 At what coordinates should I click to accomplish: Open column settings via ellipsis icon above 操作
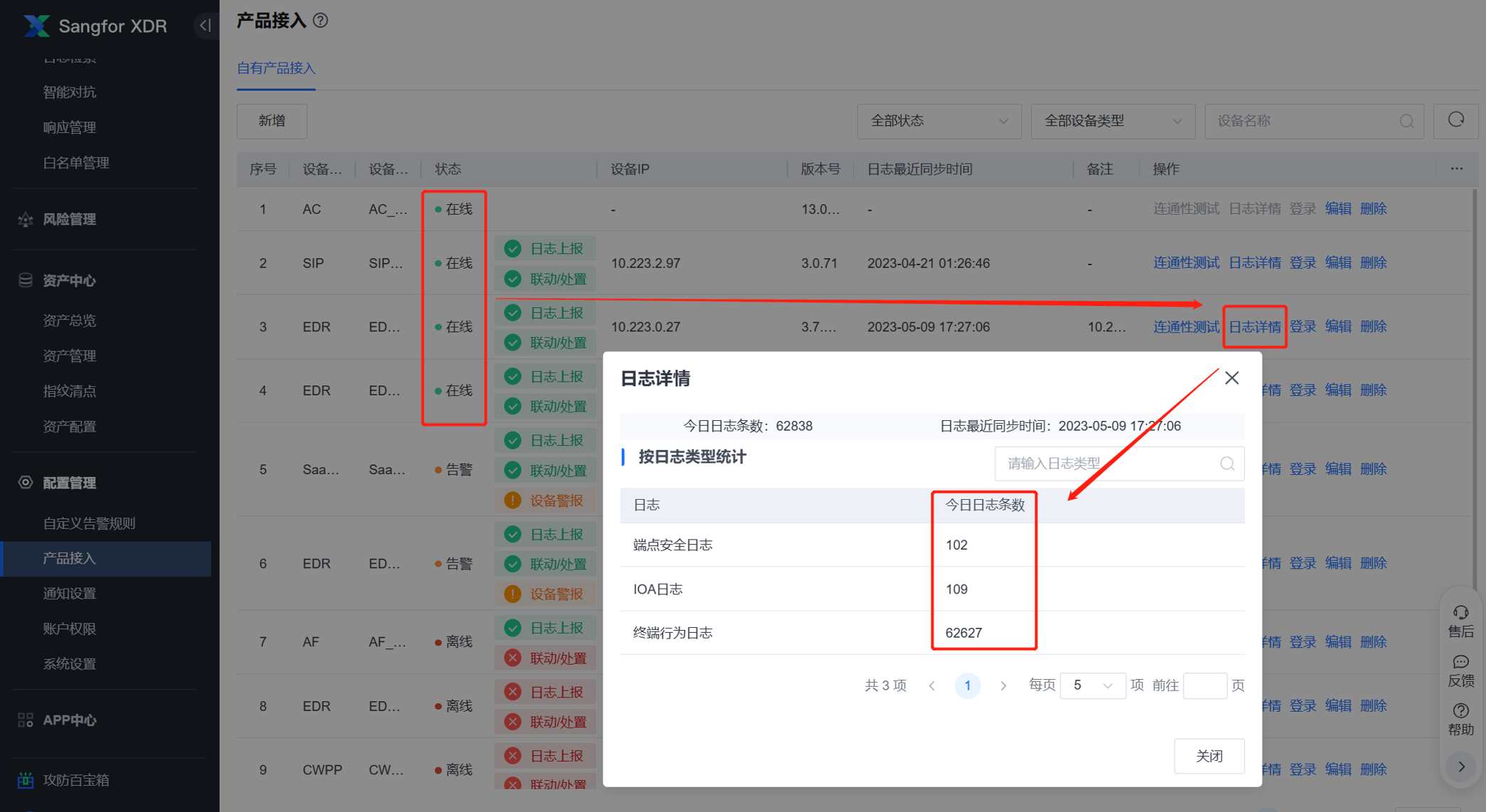[1457, 169]
